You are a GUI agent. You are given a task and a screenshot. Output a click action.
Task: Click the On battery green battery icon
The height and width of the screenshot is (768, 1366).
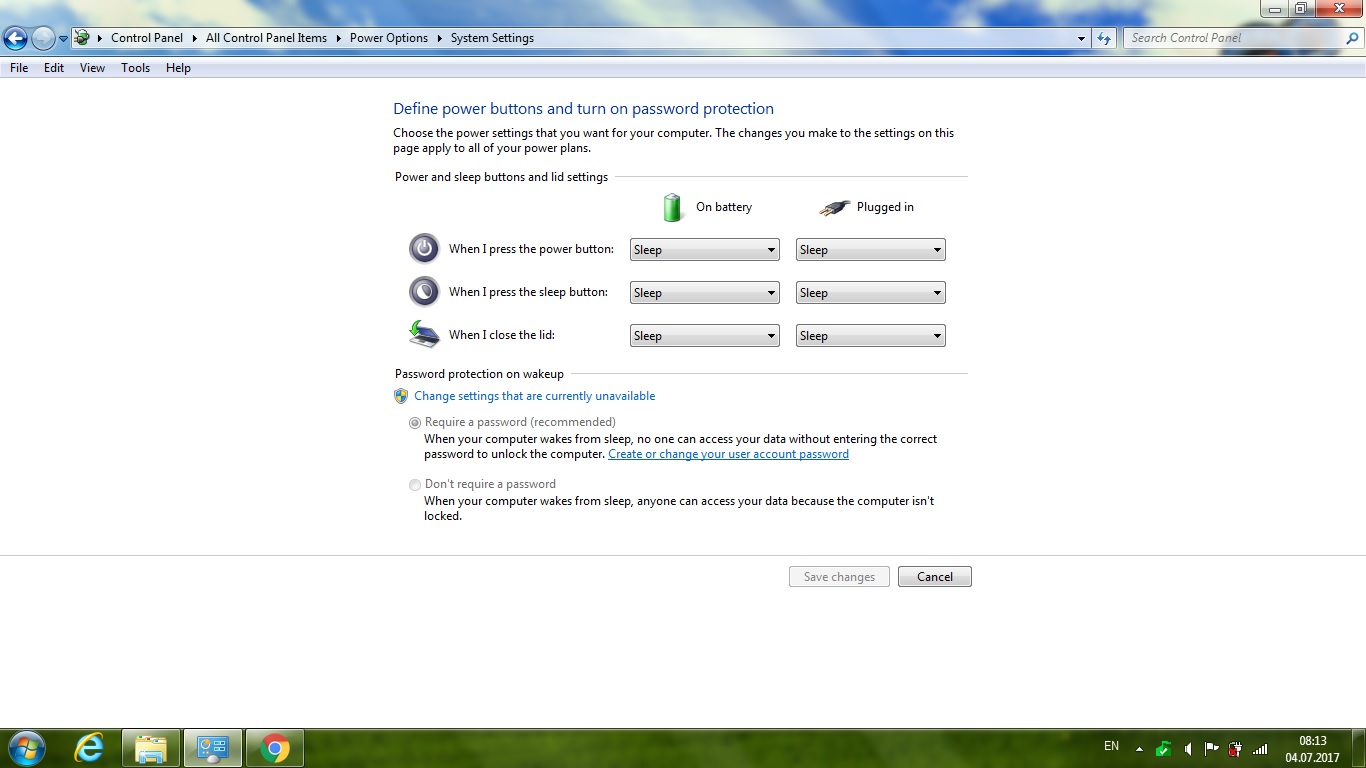pyautogui.click(x=673, y=207)
